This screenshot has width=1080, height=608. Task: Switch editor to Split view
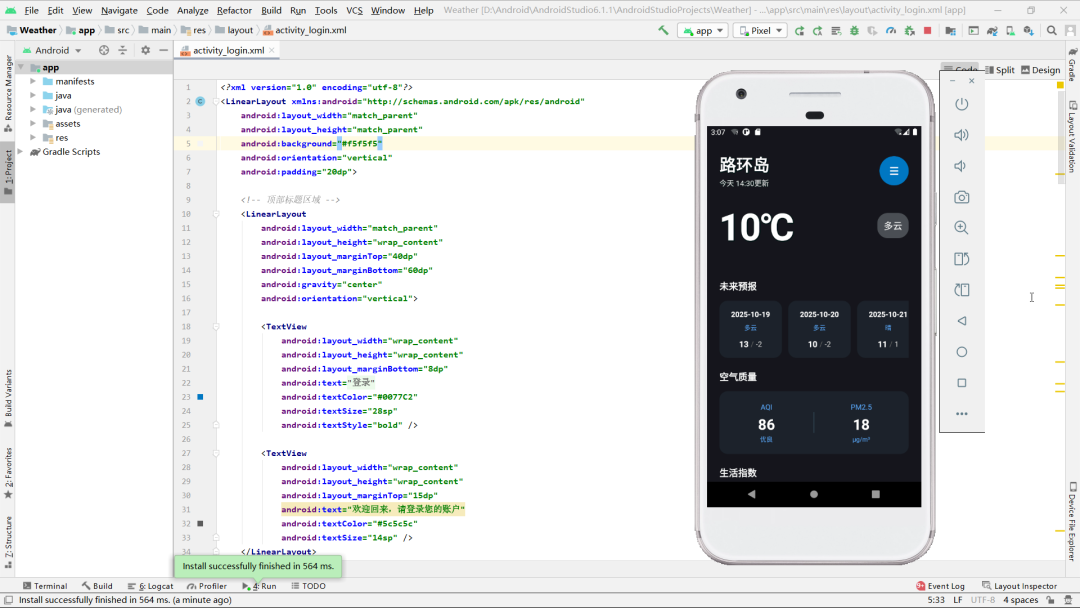[1000, 70]
